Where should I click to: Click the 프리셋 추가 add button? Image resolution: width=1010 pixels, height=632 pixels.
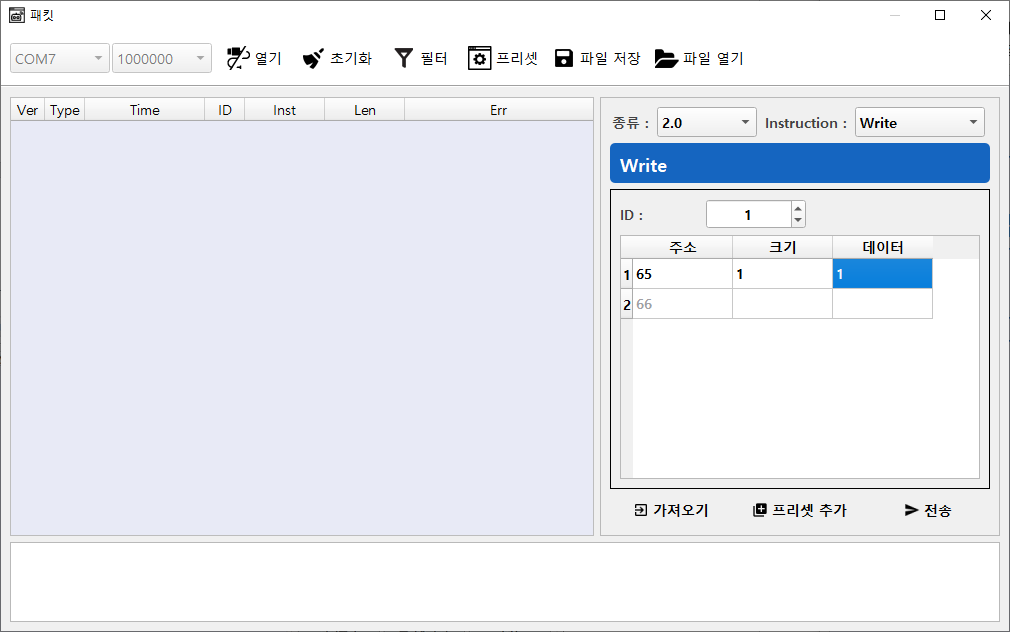coord(799,510)
